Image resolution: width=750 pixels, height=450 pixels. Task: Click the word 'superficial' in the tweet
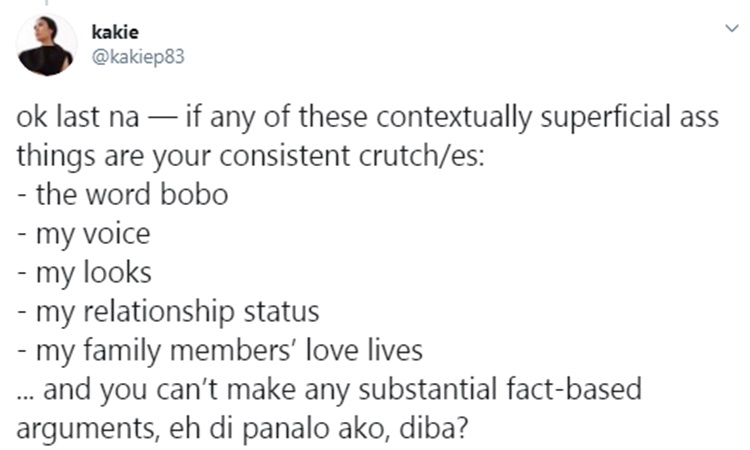(605, 117)
